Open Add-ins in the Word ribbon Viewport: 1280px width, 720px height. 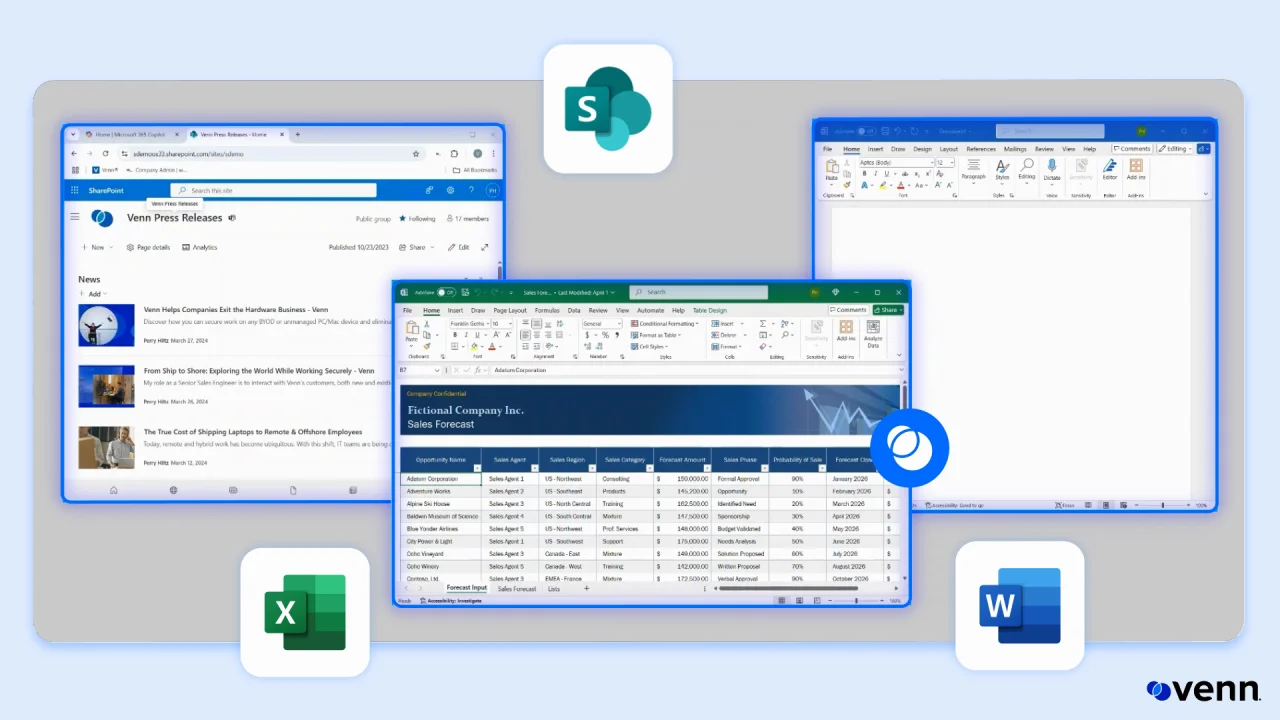[x=1136, y=169]
